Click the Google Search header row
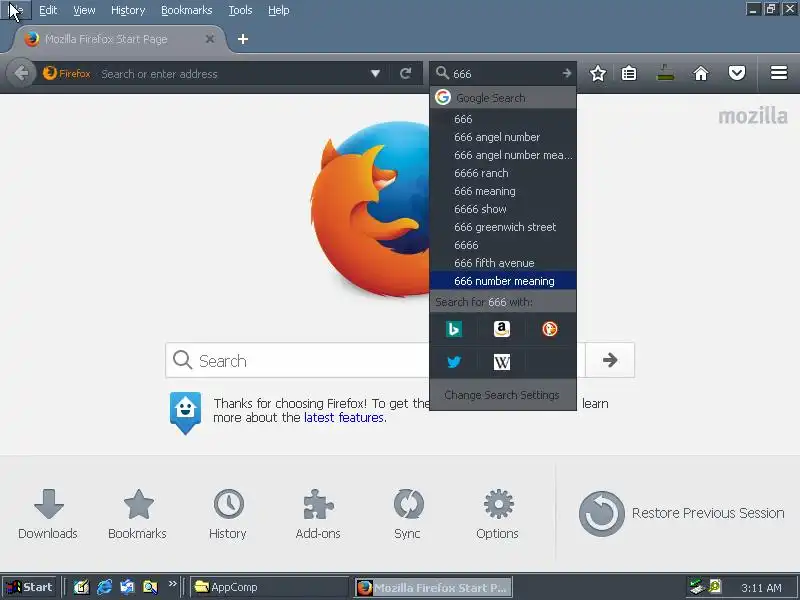The image size is (800, 600). click(x=503, y=97)
